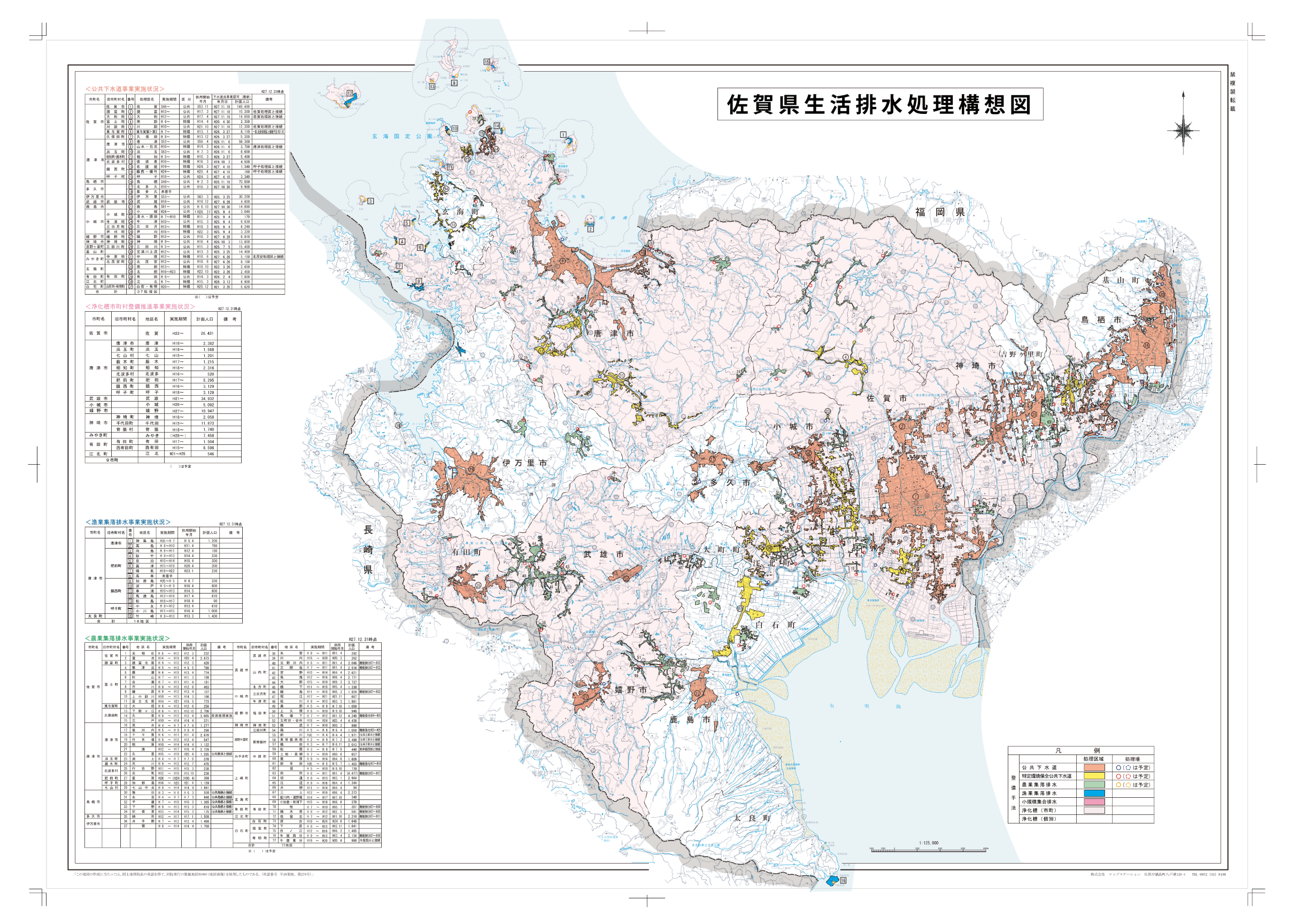Click the green 農業集落排水 legend swatch

click(x=1094, y=784)
